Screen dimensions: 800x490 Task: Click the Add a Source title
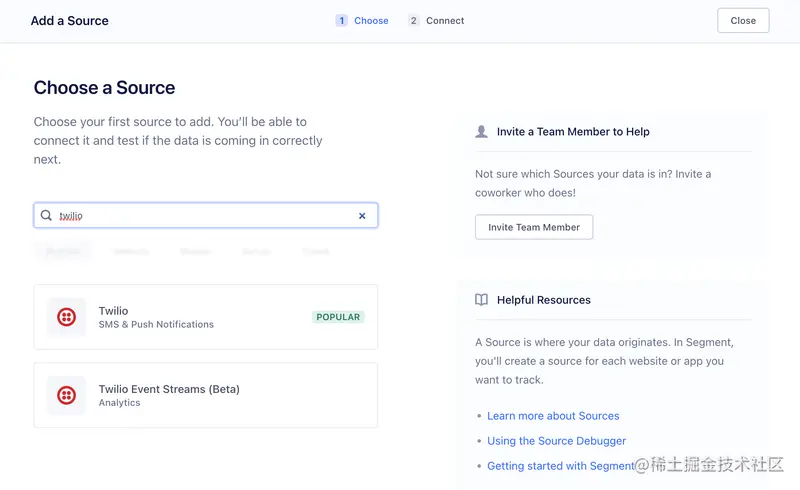(69, 21)
